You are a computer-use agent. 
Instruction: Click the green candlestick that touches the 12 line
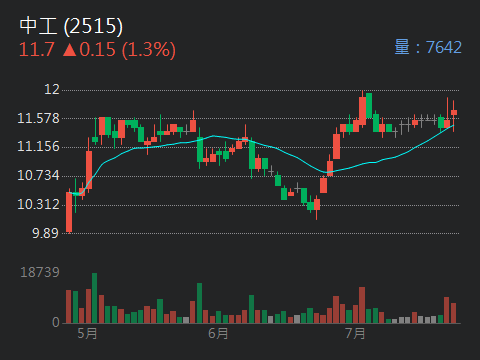pyautogui.click(x=369, y=105)
